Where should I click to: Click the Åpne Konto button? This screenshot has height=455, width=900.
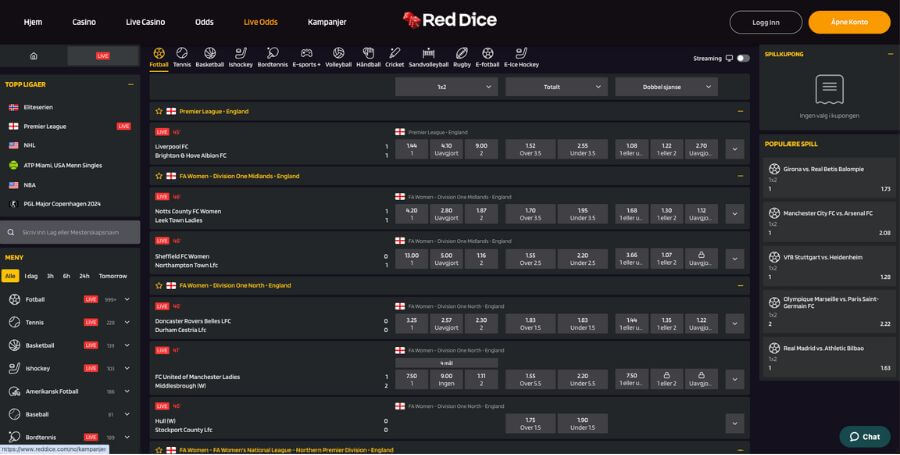pos(849,22)
